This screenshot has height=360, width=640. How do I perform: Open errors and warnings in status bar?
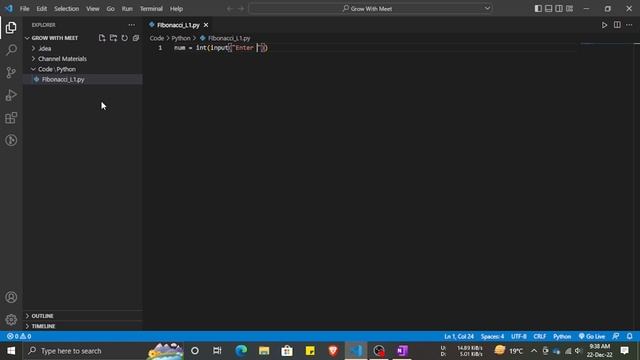pos(19,336)
